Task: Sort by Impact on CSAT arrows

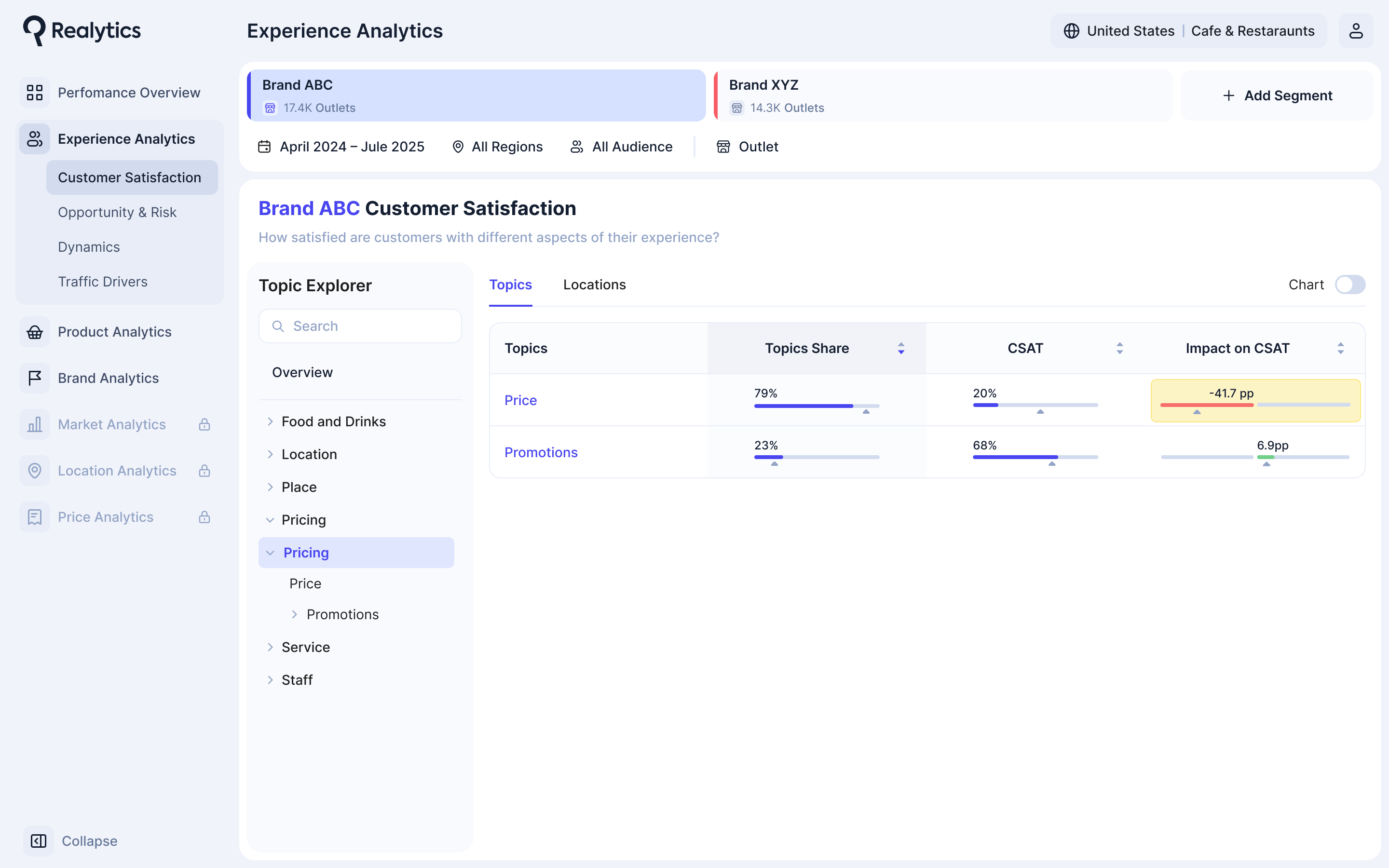Action: click(x=1340, y=349)
